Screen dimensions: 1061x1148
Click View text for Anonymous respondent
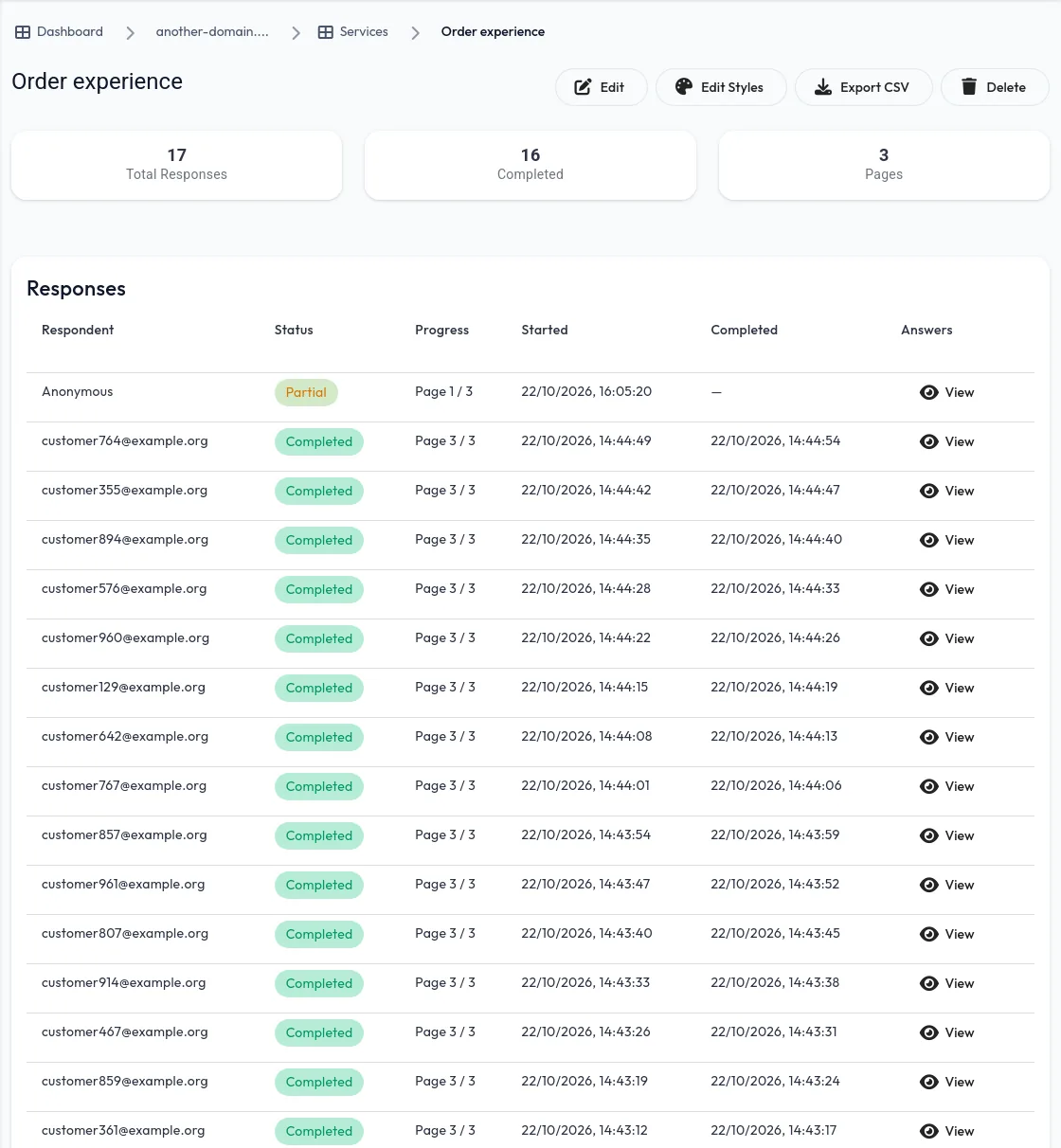click(x=960, y=392)
